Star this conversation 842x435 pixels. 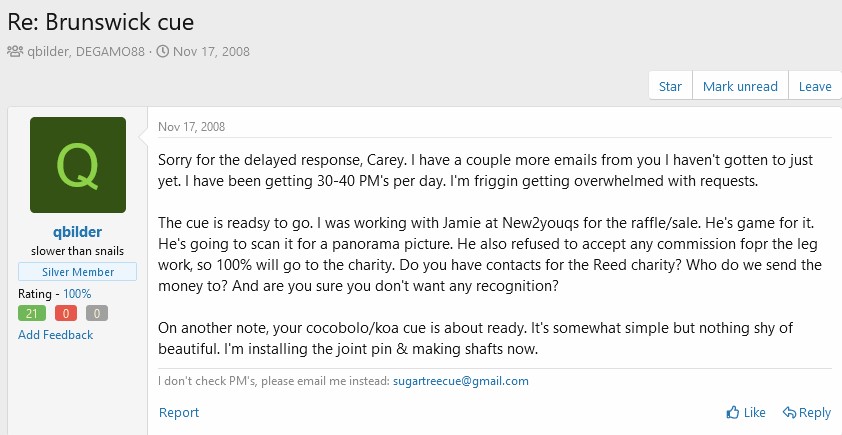tap(670, 86)
